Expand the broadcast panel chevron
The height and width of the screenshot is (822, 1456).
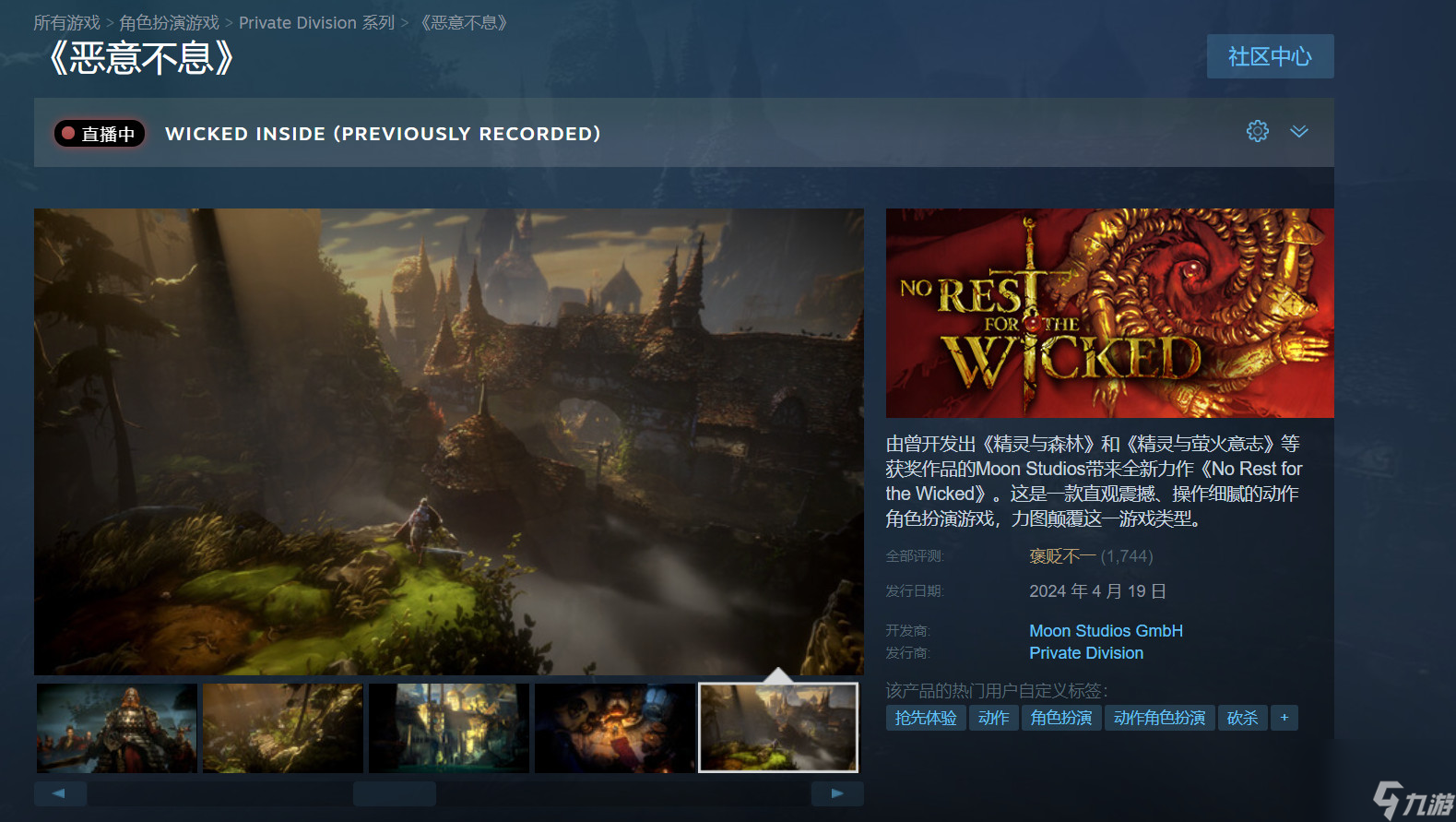pos(1298,131)
